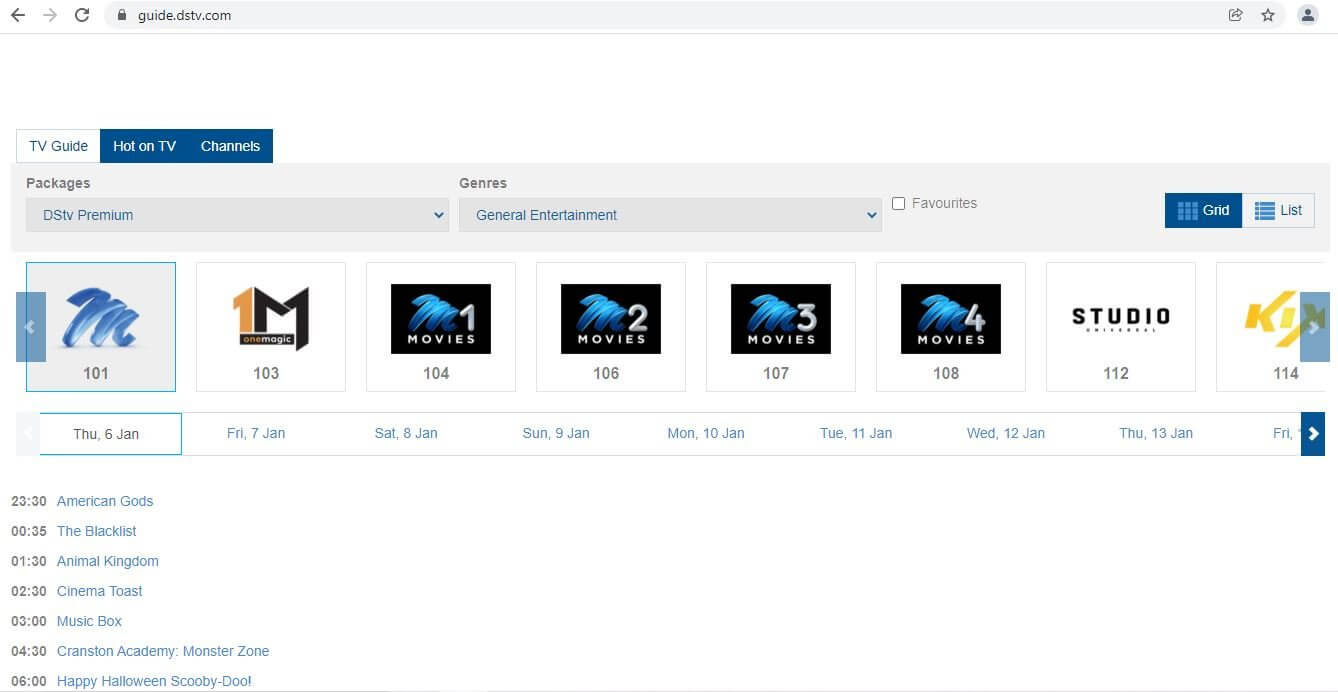Screen dimensions: 1338x692
Task: Open the American Gods programme link
Action: click(x=105, y=501)
